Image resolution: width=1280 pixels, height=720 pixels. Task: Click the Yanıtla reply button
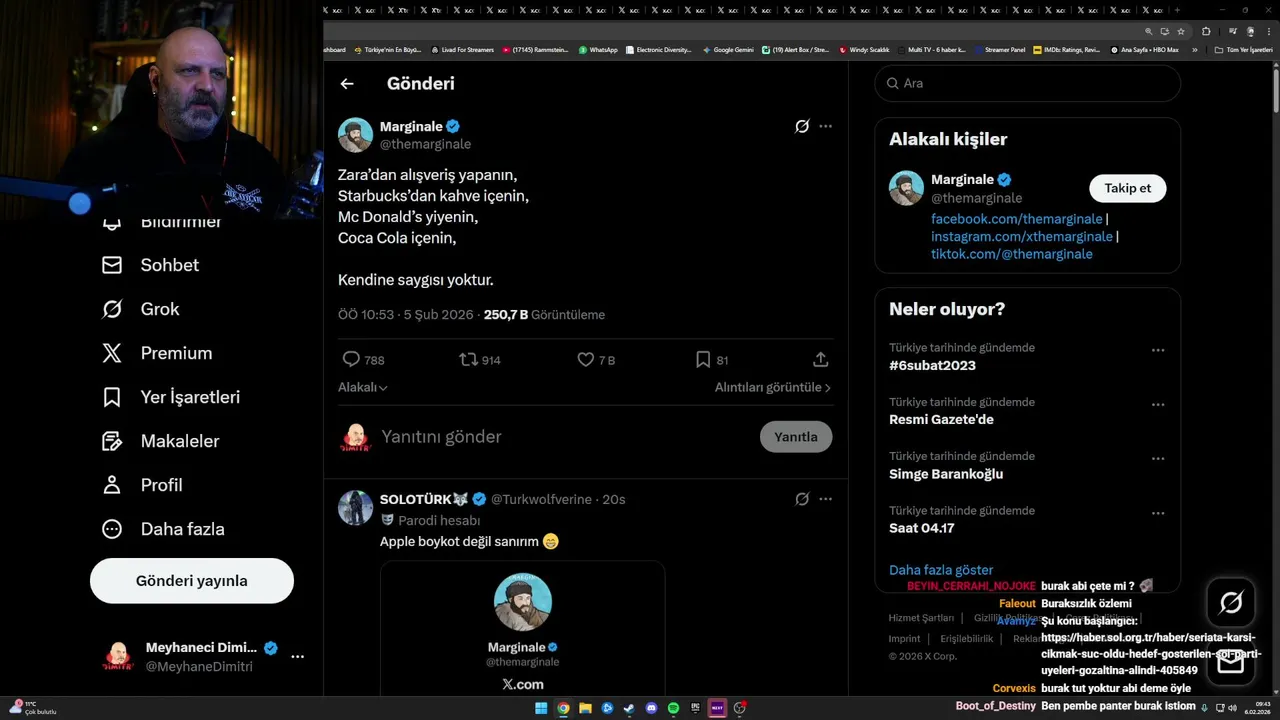click(x=796, y=437)
